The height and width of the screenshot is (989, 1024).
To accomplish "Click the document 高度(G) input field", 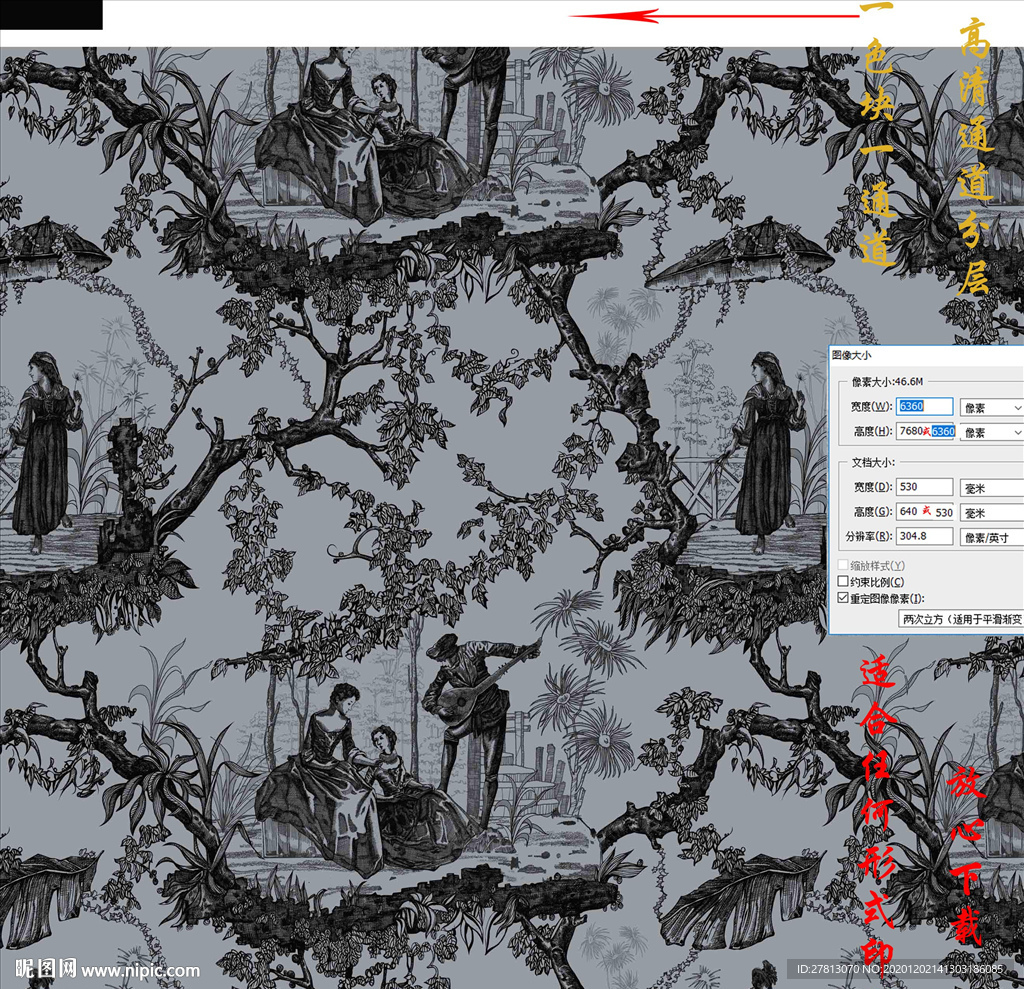I will point(924,512).
